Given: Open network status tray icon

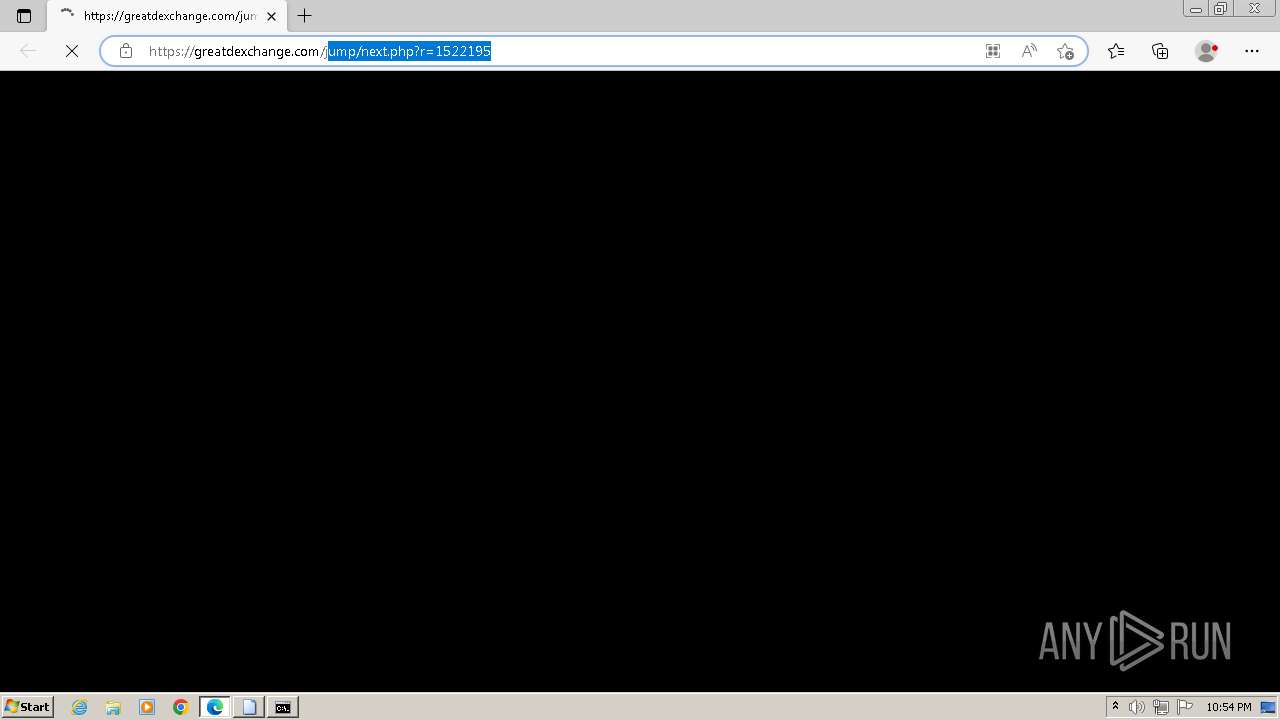Looking at the screenshot, I should (1161, 707).
